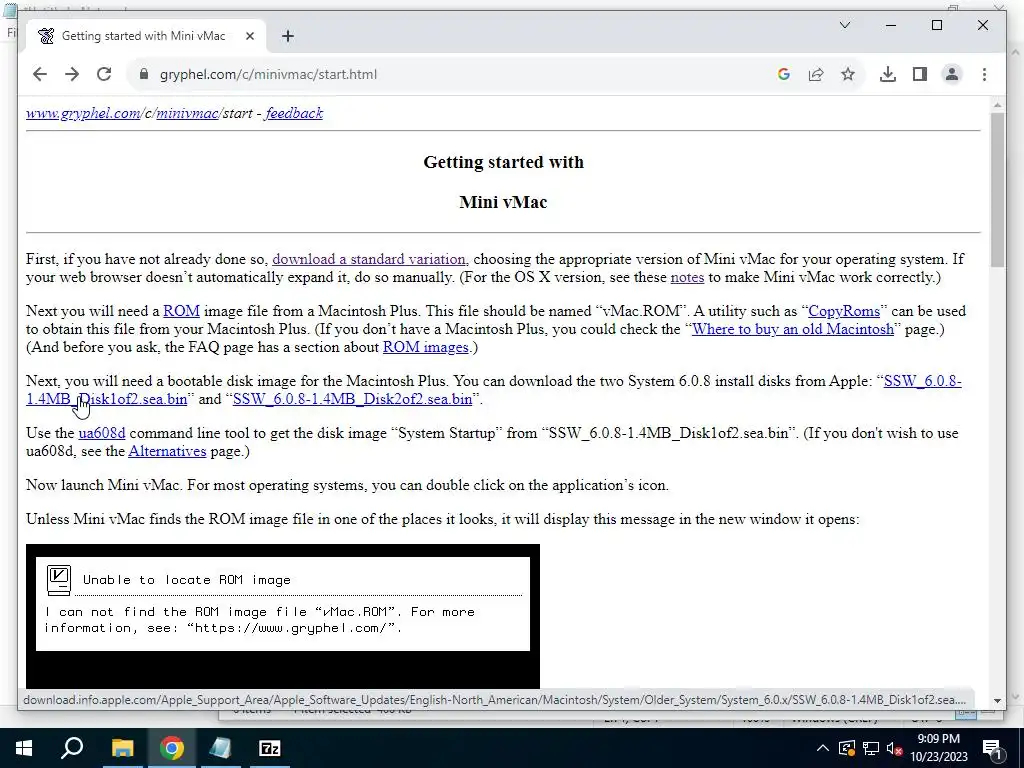Screen dimensions: 1024x768
Task: Click the page vertical scrollbar thumb
Action: coord(997,189)
